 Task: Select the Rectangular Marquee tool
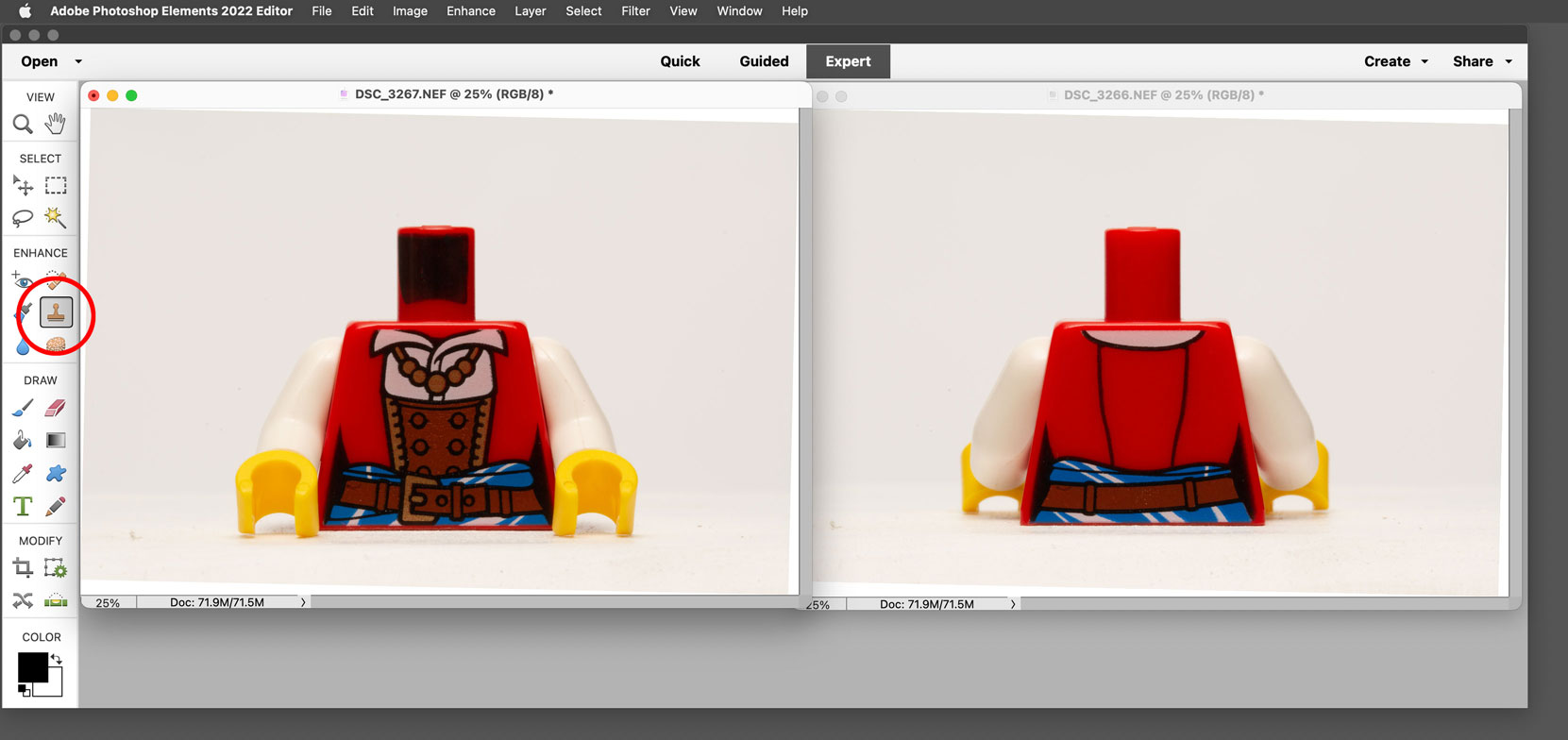[56, 185]
